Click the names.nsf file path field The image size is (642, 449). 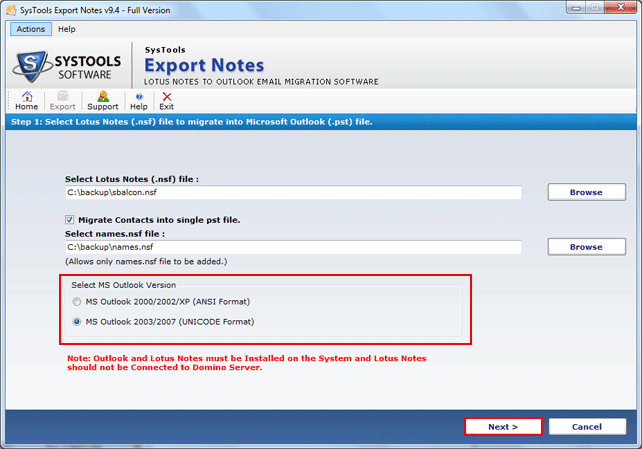click(x=293, y=247)
